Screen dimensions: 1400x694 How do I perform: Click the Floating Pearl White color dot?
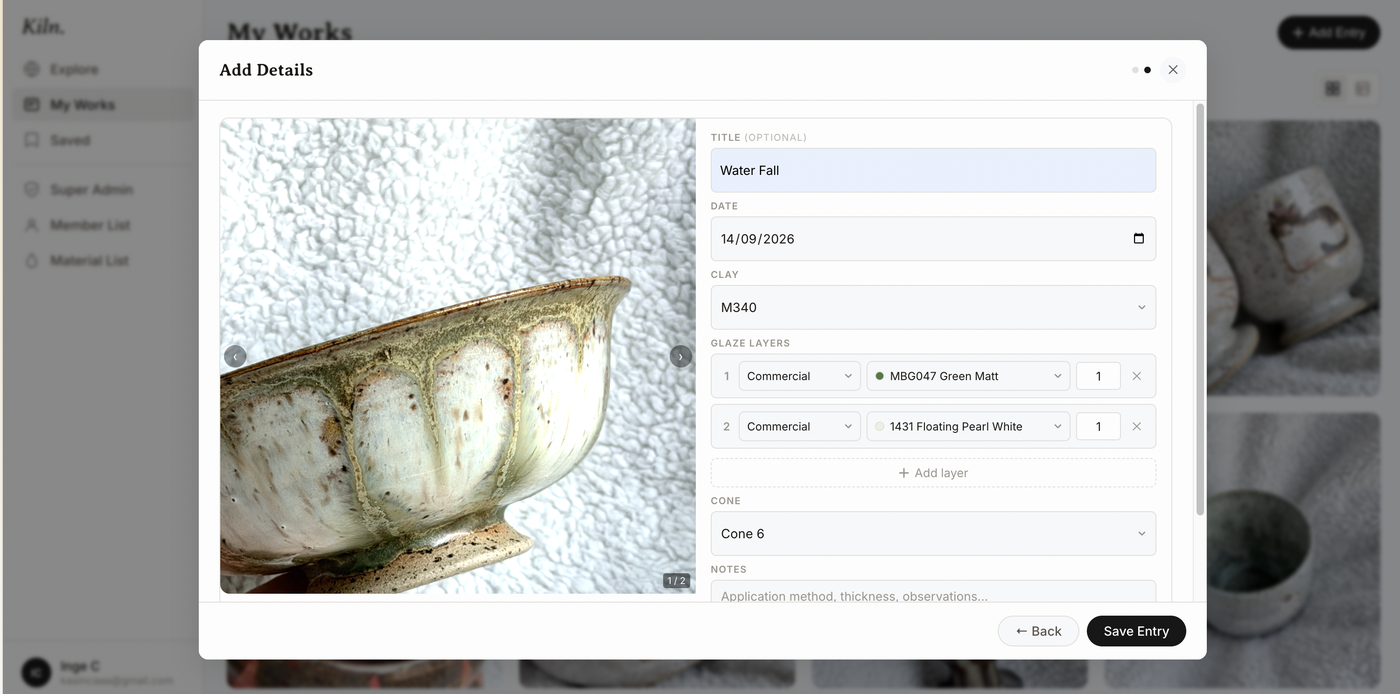click(x=880, y=426)
